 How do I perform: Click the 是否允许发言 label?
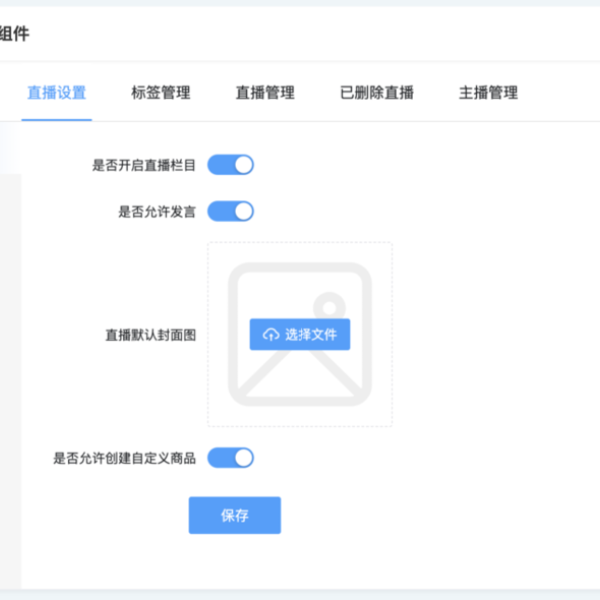tap(157, 212)
